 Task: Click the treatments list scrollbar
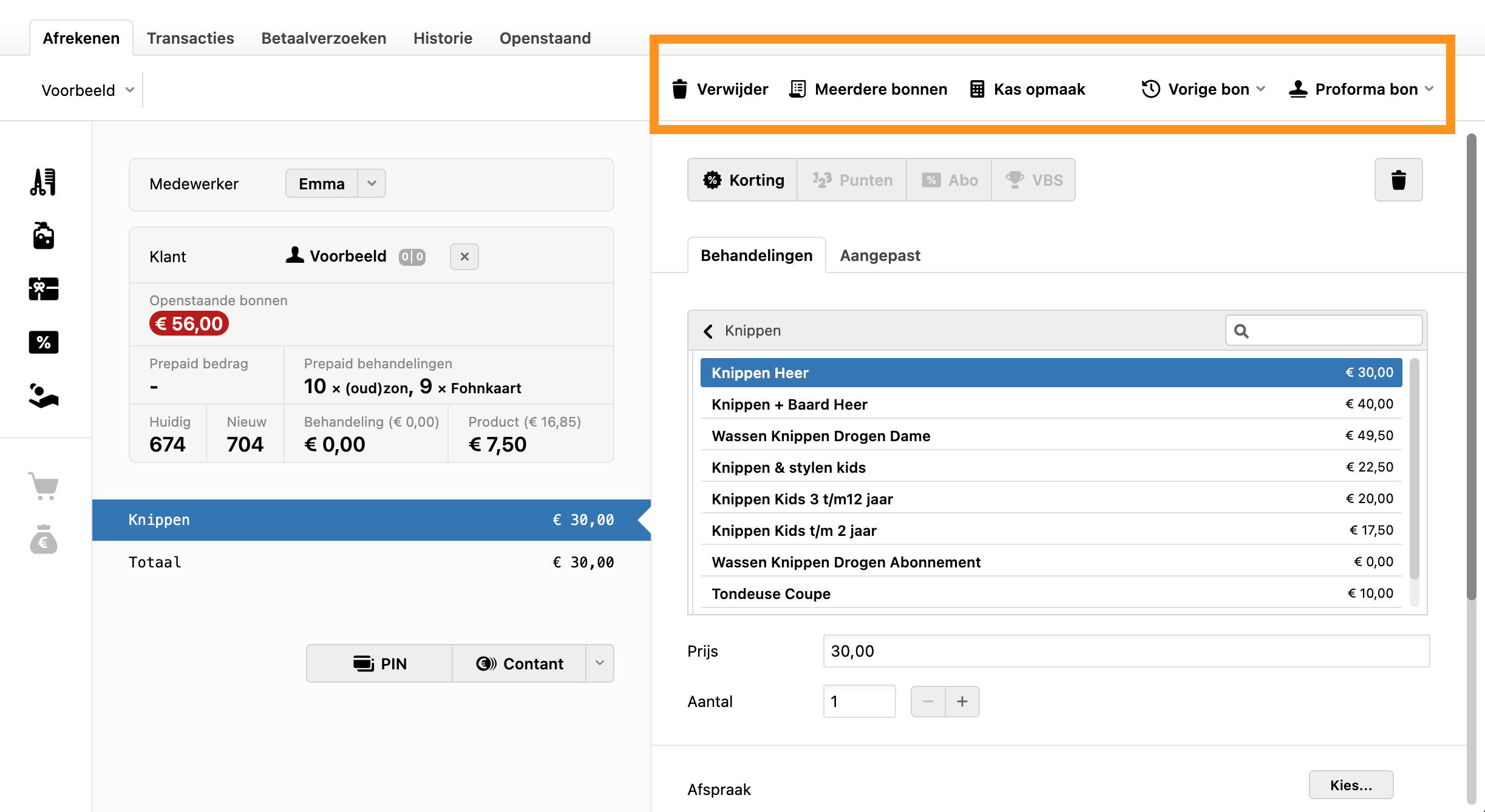click(x=1414, y=467)
